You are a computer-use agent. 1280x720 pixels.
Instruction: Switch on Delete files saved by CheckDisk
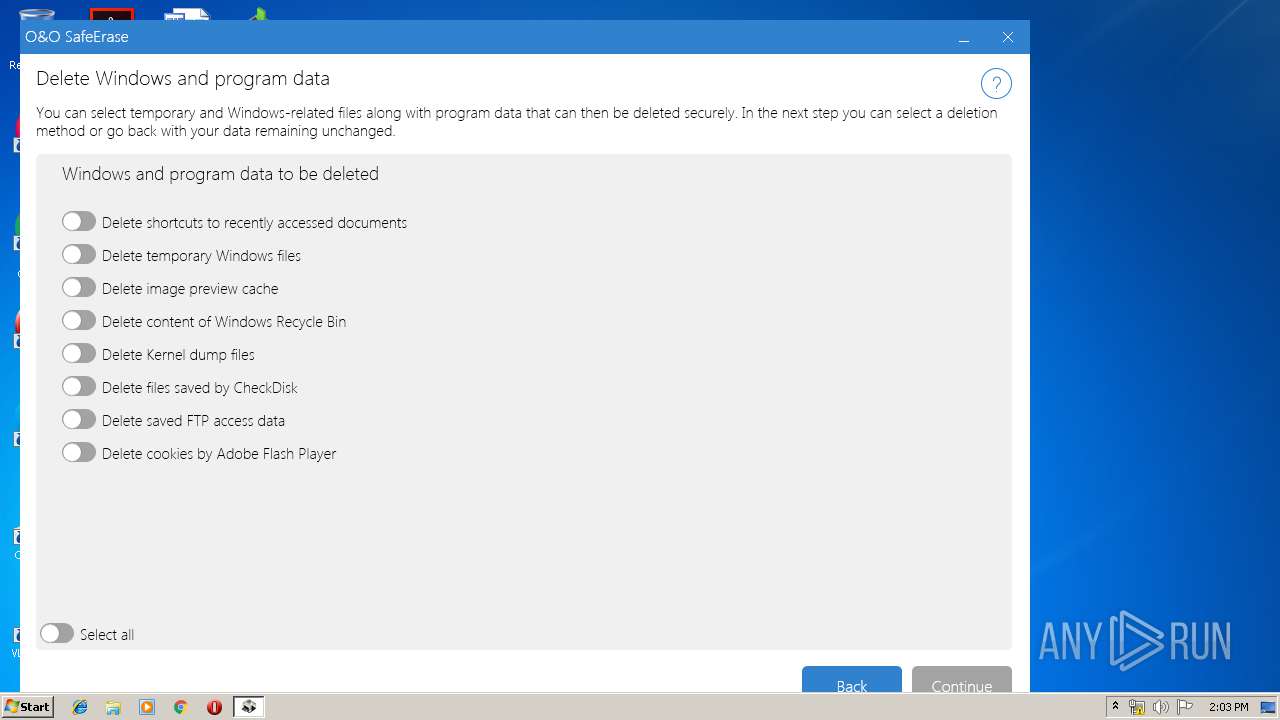click(79, 387)
